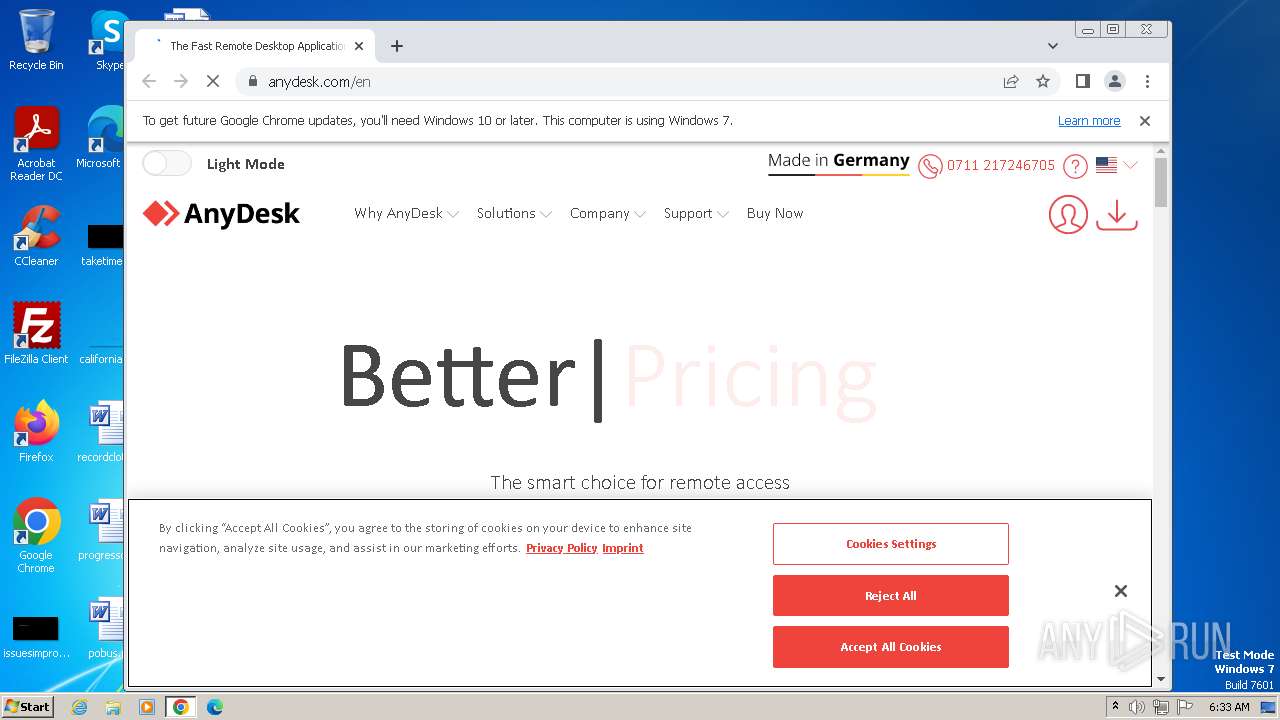Click Cookies Settings button

click(x=891, y=544)
